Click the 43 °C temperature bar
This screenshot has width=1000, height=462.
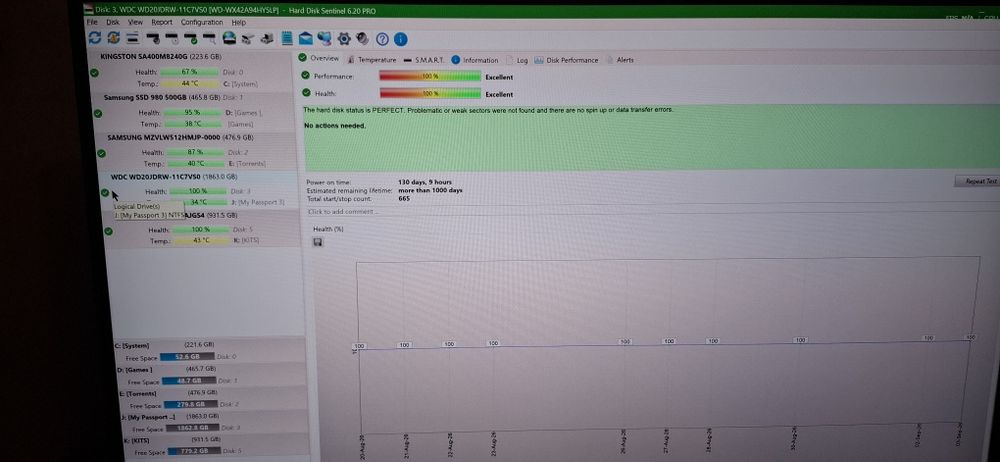point(202,241)
